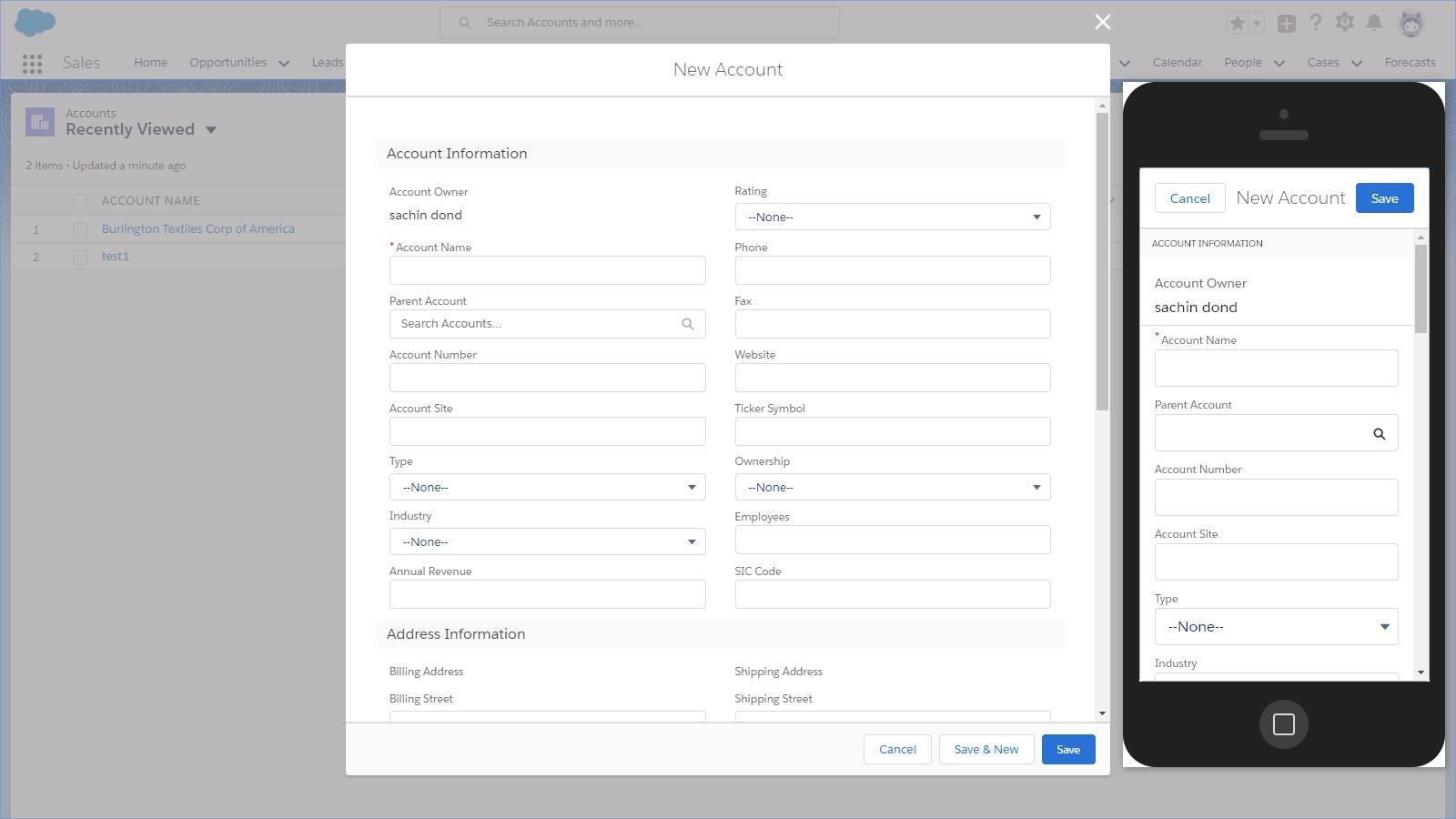Open global actions with the plus icon
Image resolution: width=1456 pixels, height=819 pixels.
tap(1287, 22)
